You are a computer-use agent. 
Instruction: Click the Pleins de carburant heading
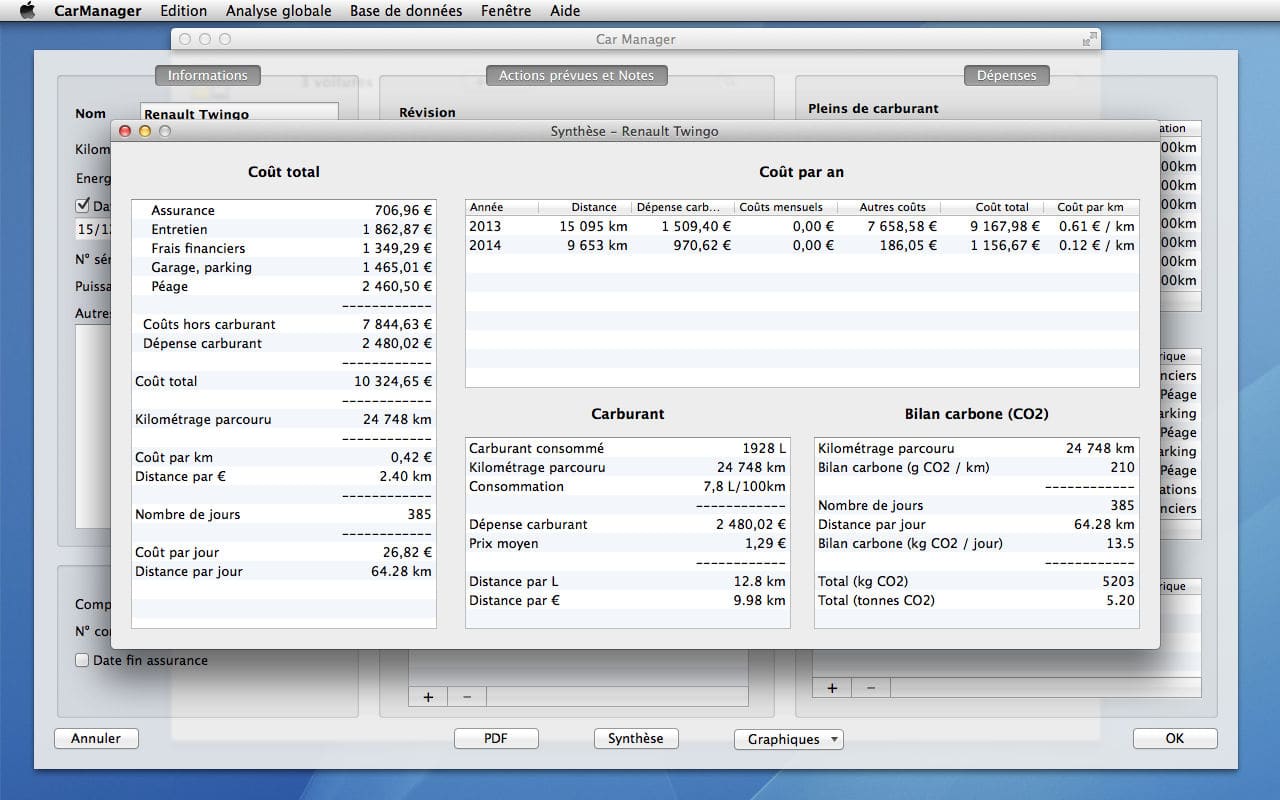click(x=873, y=108)
